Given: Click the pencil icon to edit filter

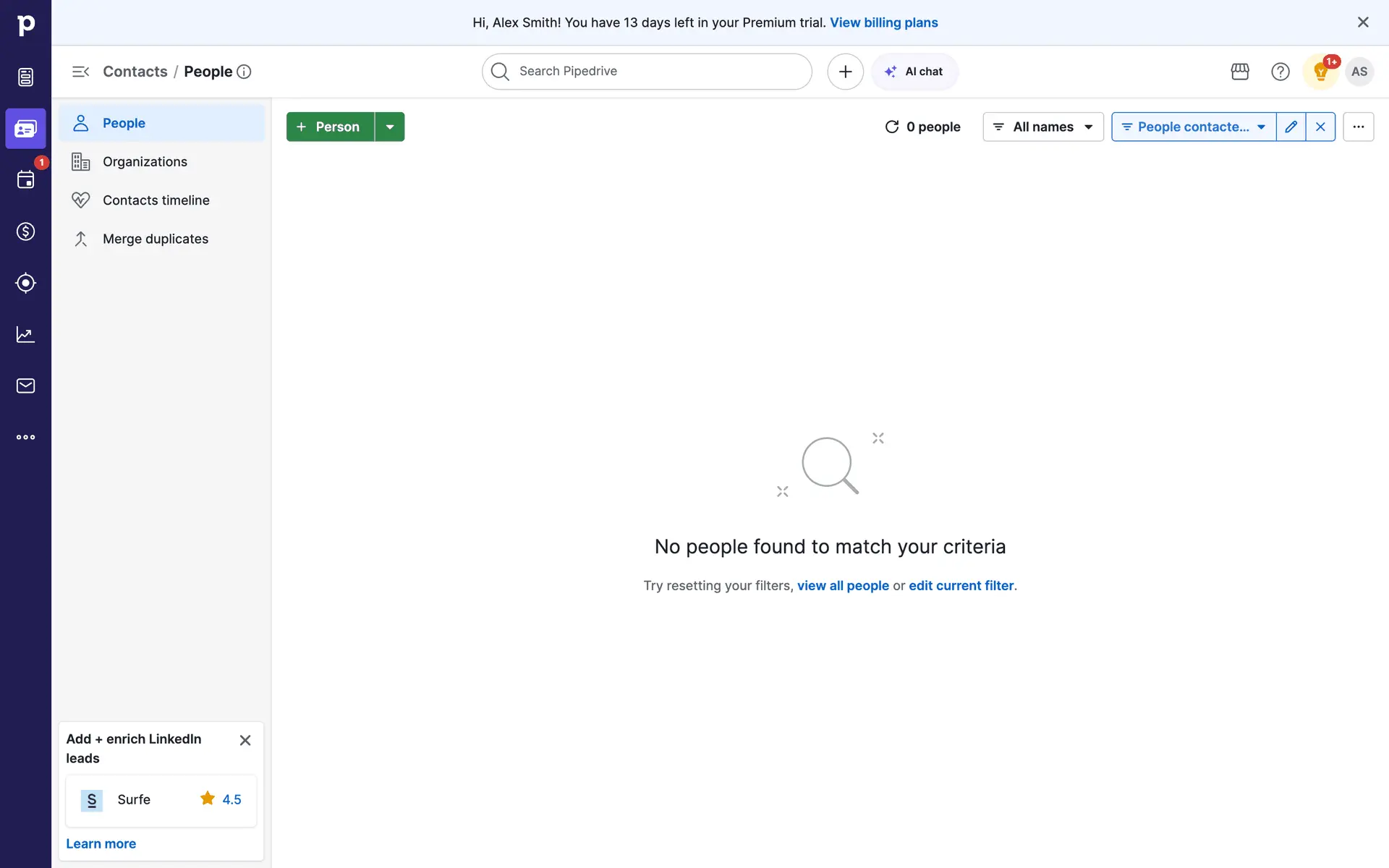Looking at the screenshot, I should (x=1291, y=127).
